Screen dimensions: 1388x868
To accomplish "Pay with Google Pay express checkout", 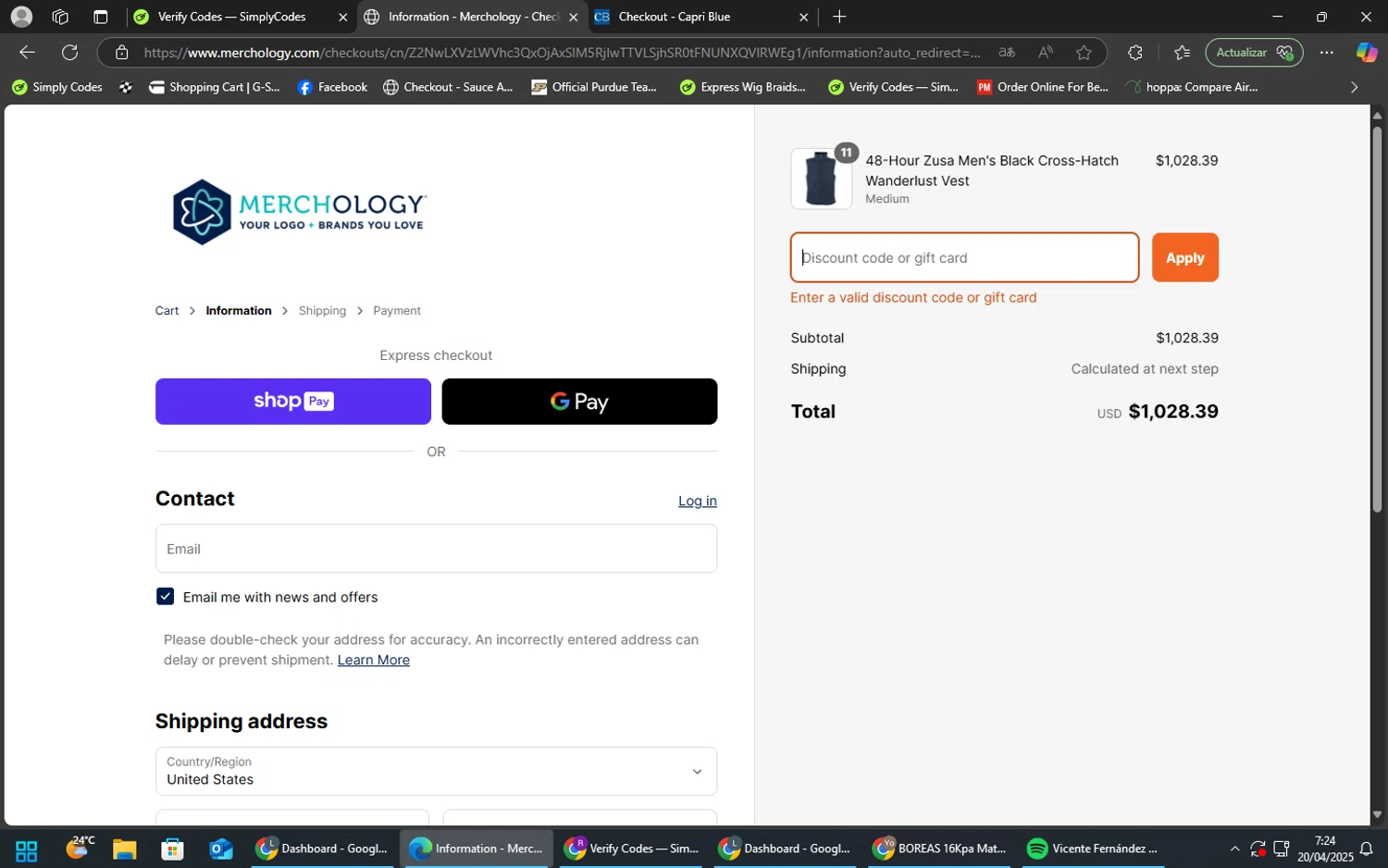I will pos(579,402).
